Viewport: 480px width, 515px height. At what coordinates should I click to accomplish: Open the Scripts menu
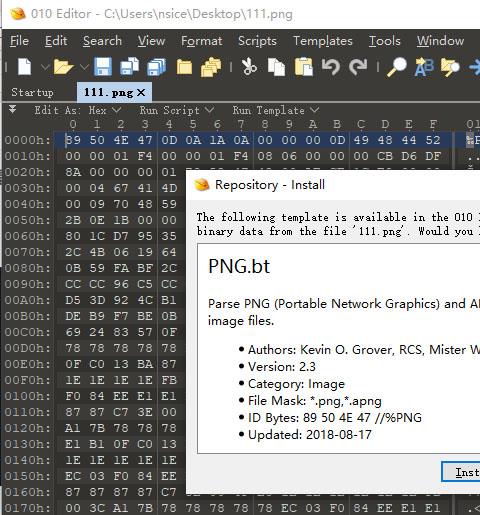(257, 41)
